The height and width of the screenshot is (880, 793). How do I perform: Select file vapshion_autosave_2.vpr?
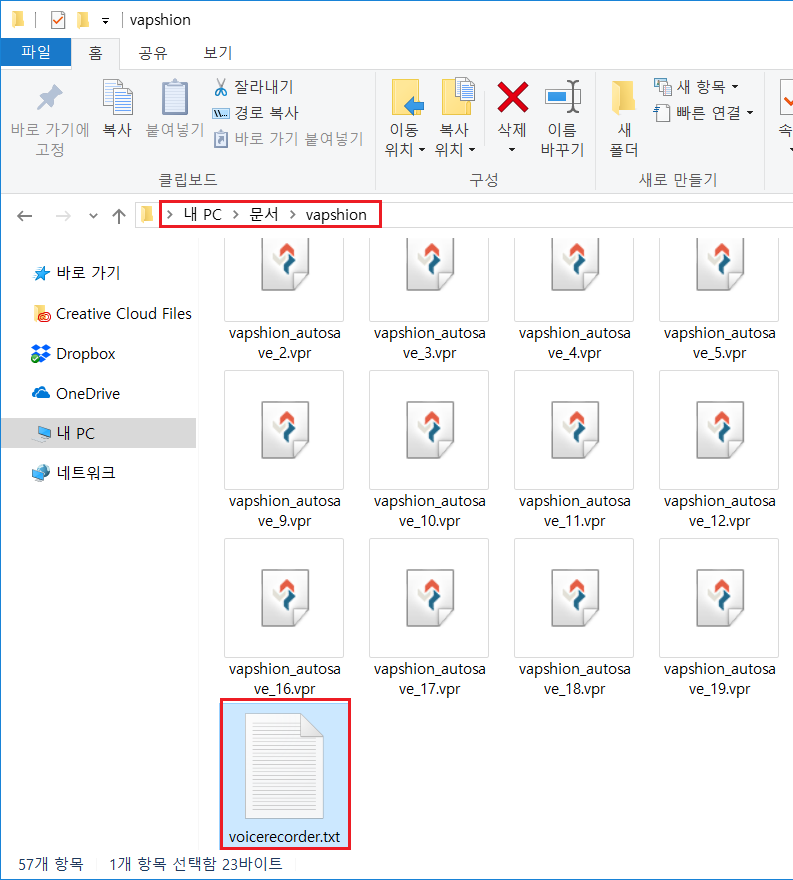(285, 300)
